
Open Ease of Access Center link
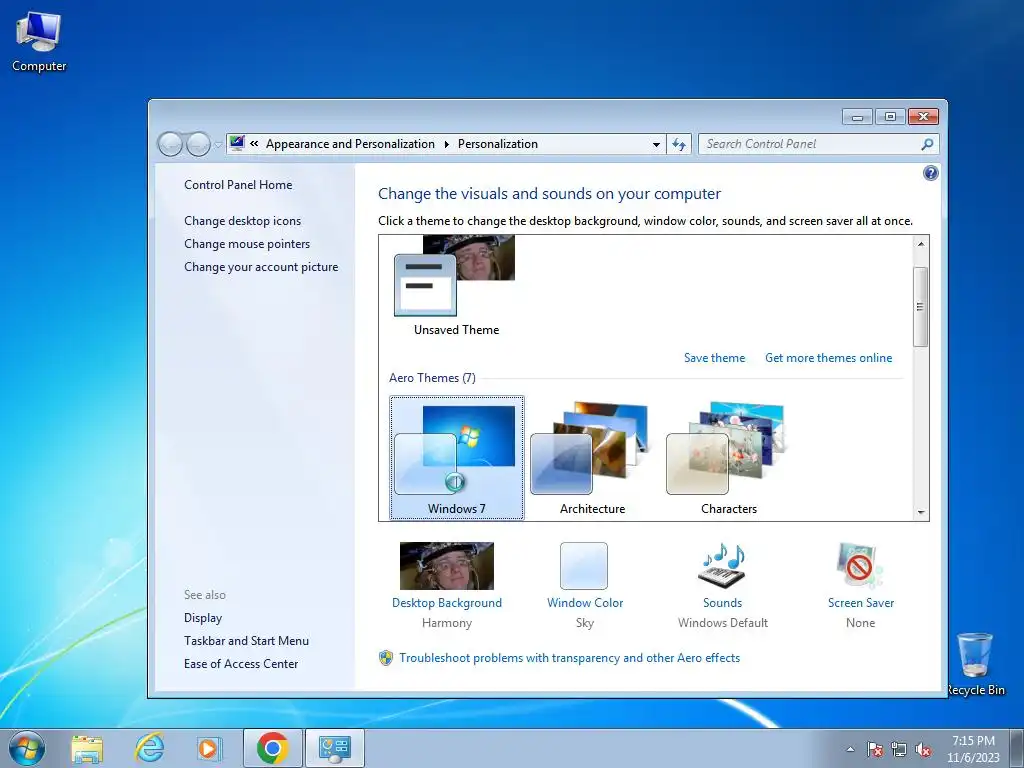(241, 664)
